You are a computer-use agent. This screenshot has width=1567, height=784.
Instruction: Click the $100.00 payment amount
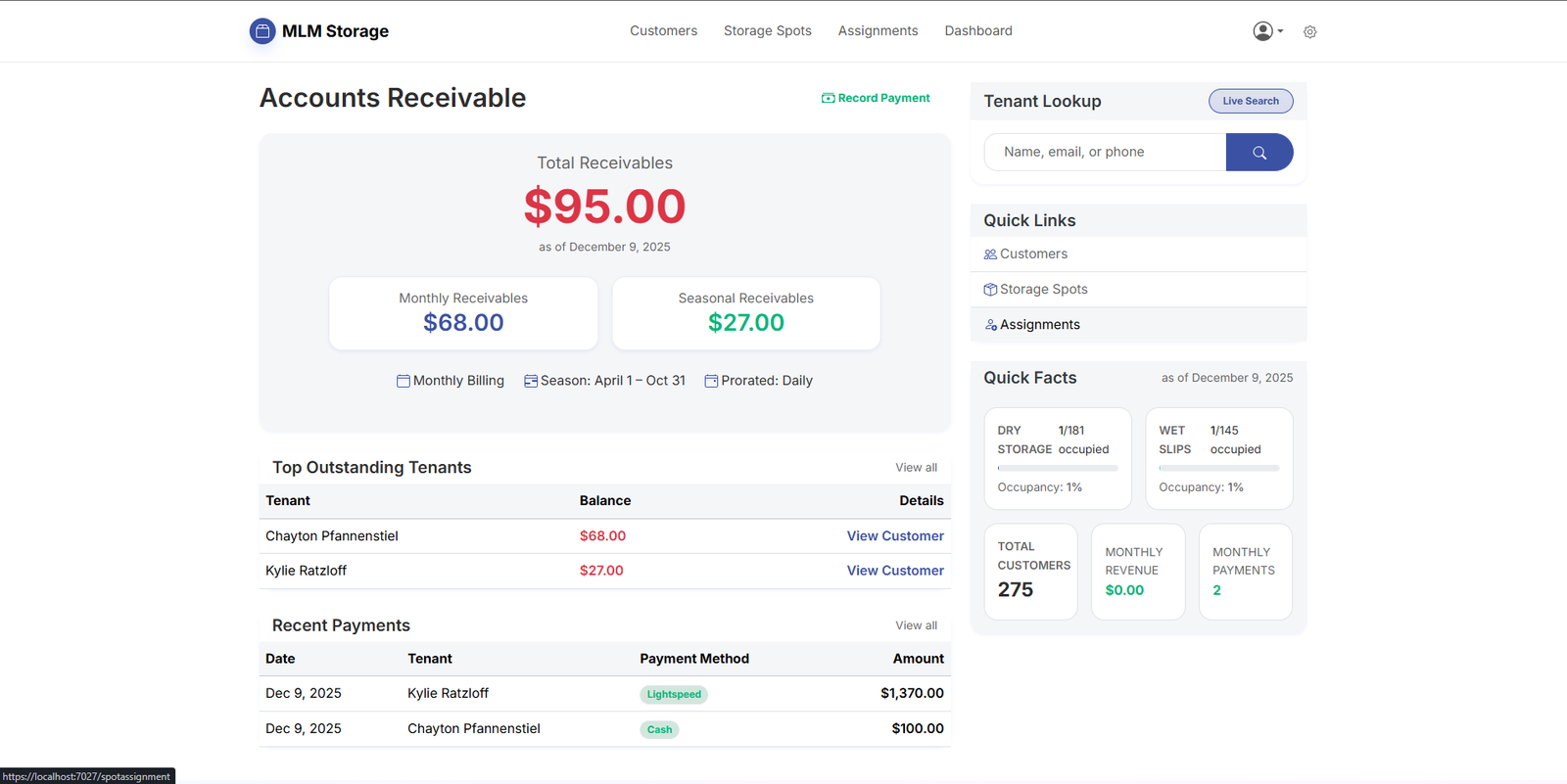click(918, 729)
